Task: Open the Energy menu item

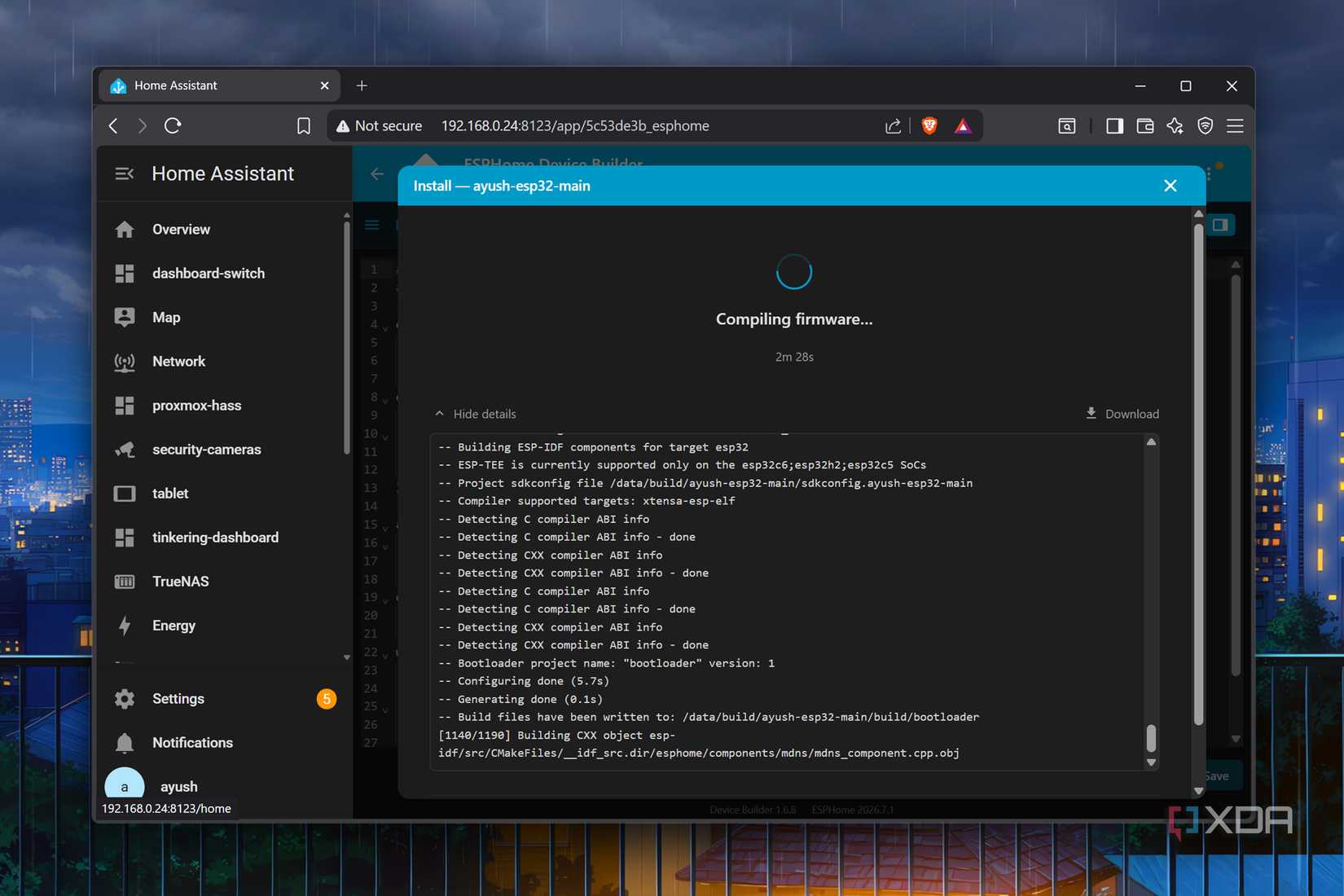Action: tap(224, 626)
